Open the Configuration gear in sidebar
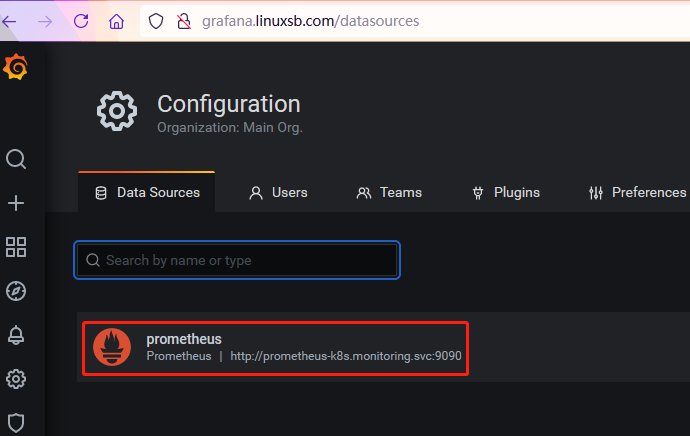The width and height of the screenshot is (690, 436). pyautogui.click(x=16, y=379)
